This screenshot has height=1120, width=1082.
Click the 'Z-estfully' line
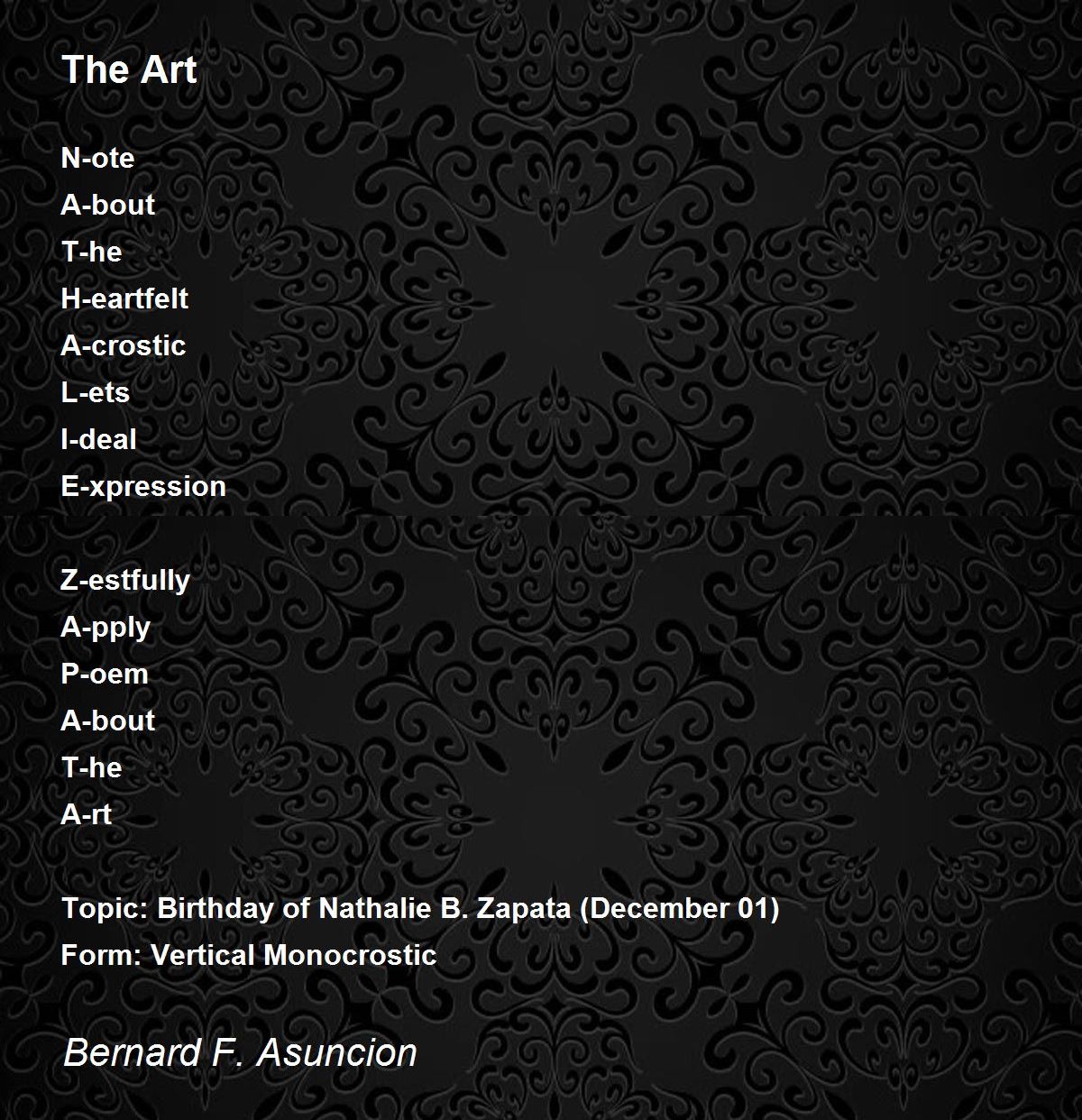coord(125,580)
